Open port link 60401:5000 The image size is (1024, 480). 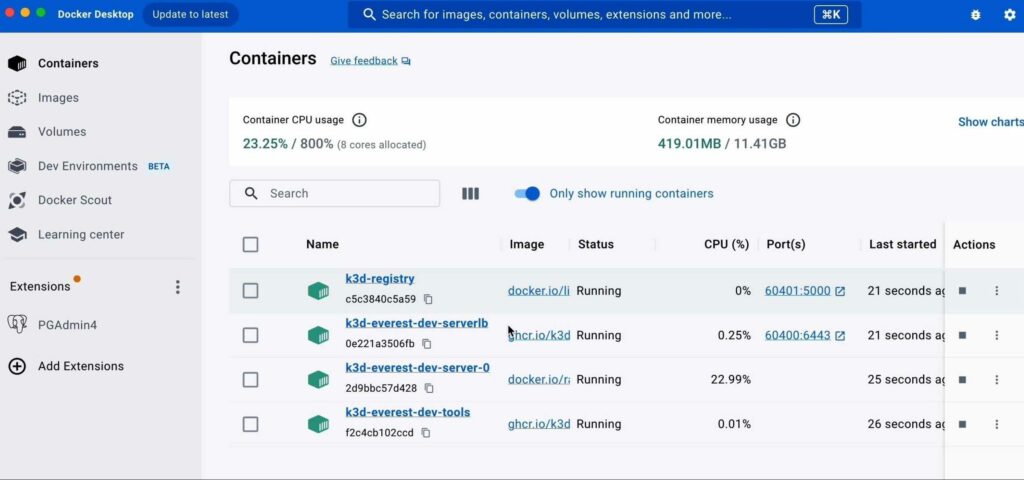[x=797, y=291]
